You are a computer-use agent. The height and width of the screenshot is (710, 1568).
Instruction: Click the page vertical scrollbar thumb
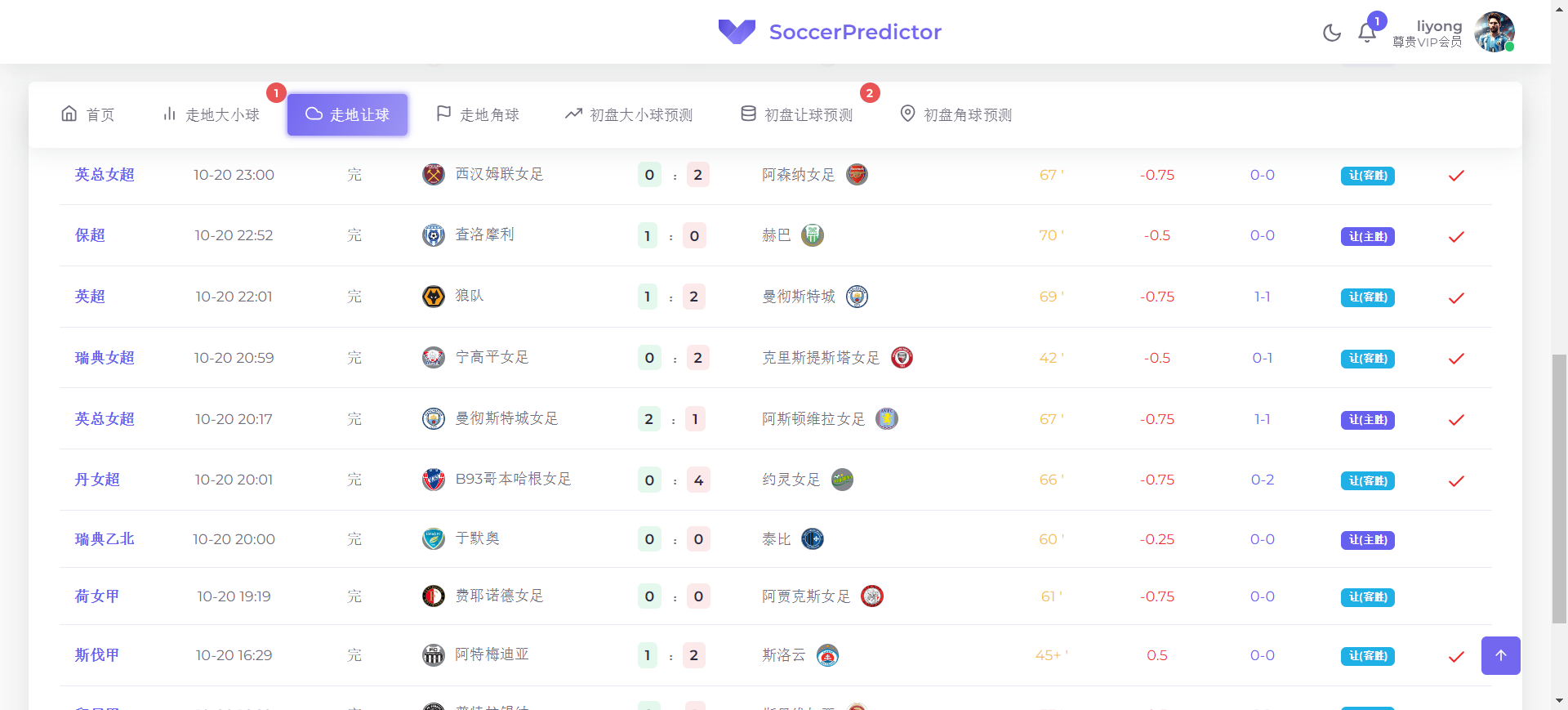[1560, 489]
